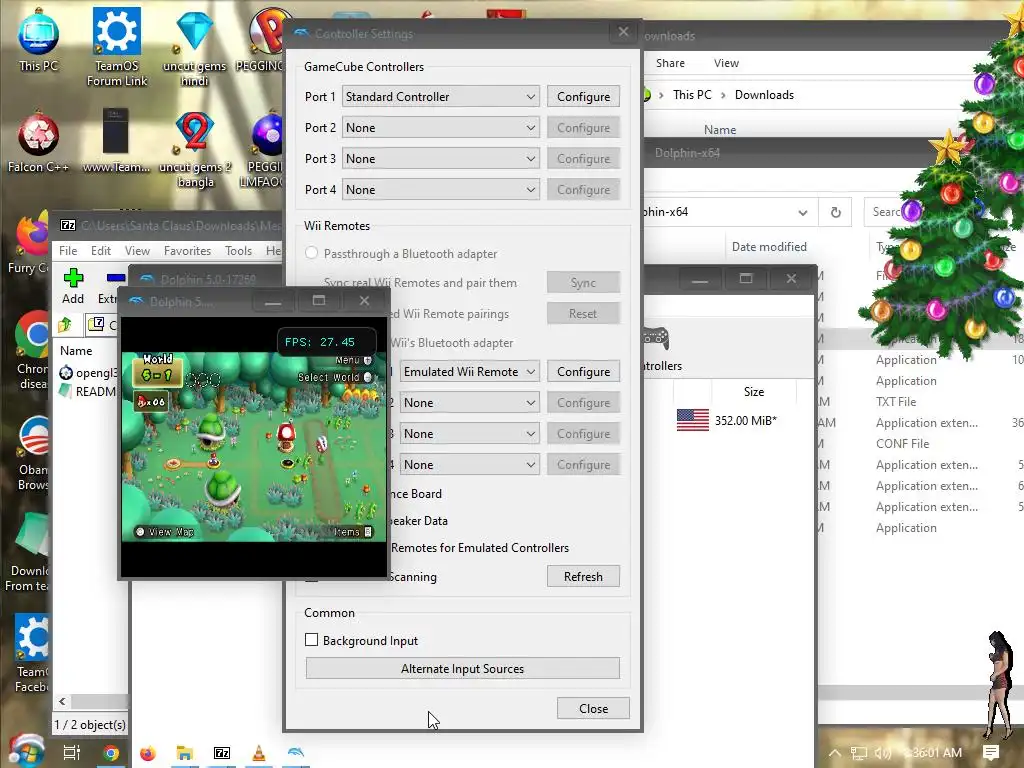Open File Explorer from the taskbar

click(185, 754)
